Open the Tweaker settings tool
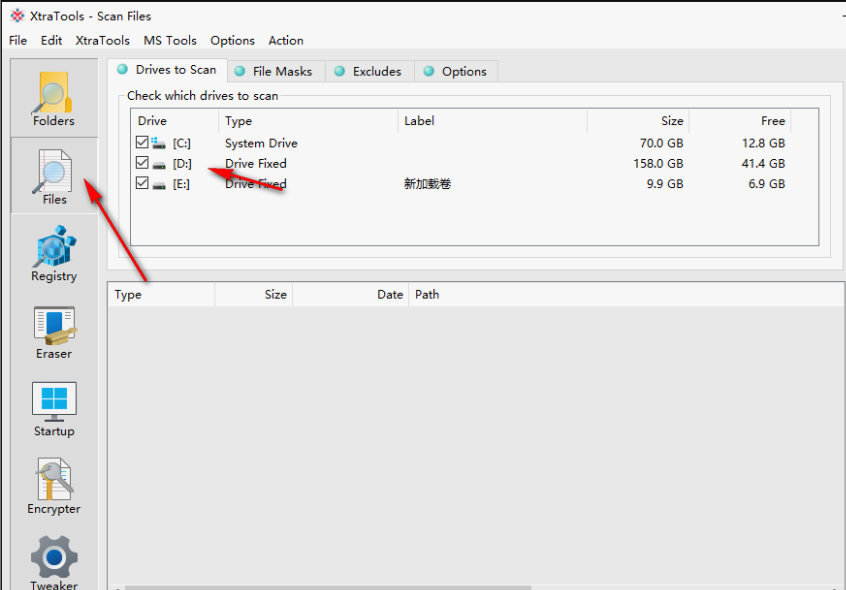This screenshot has height=590, width=846. pyautogui.click(x=54, y=563)
